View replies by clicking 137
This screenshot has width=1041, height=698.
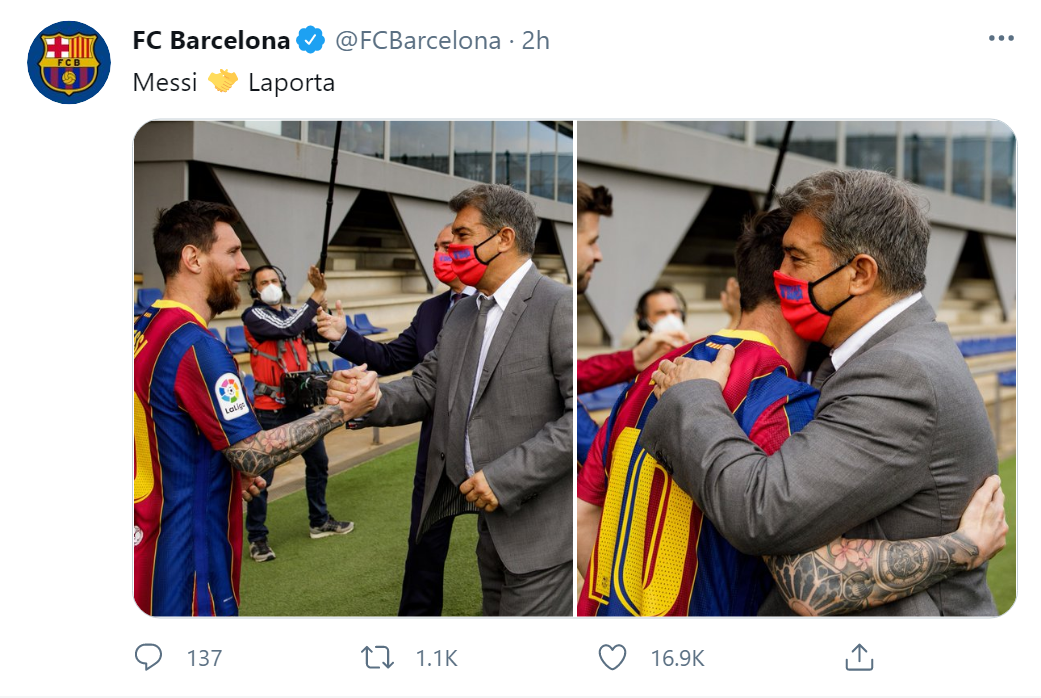(203, 658)
